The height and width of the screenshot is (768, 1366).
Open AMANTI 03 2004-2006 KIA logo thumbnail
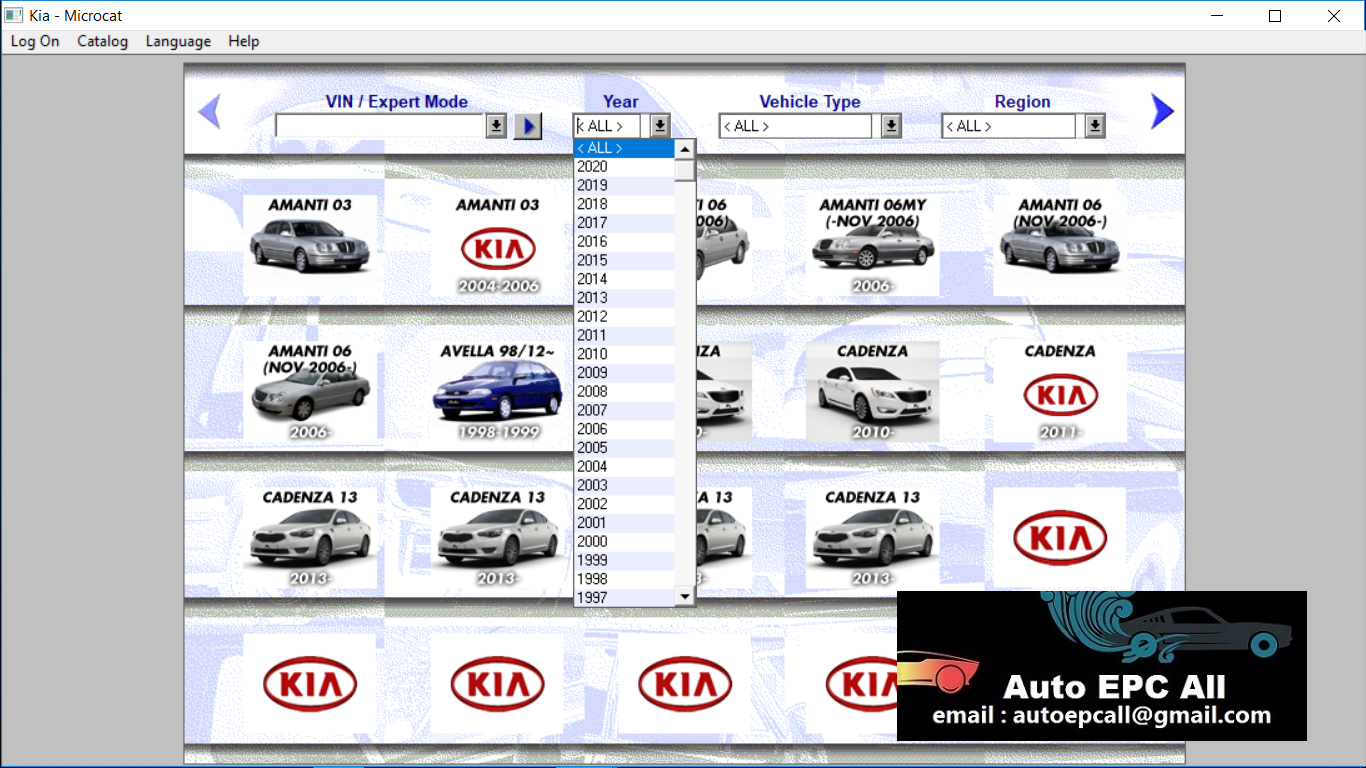click(498, 245)
